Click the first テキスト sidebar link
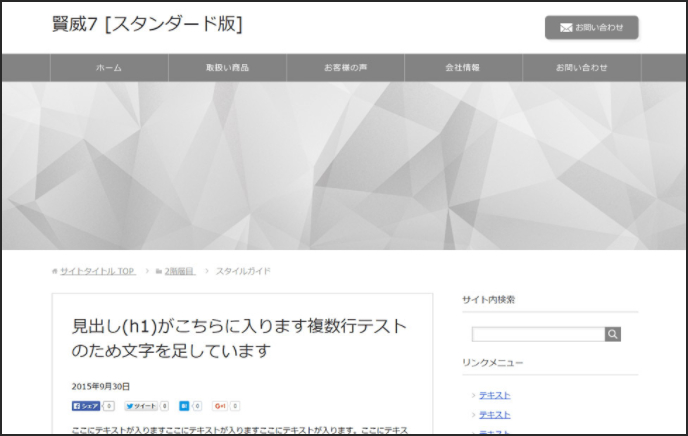This screenshot has height=436, width=688. pyautogui.click(x=495, y=396)
